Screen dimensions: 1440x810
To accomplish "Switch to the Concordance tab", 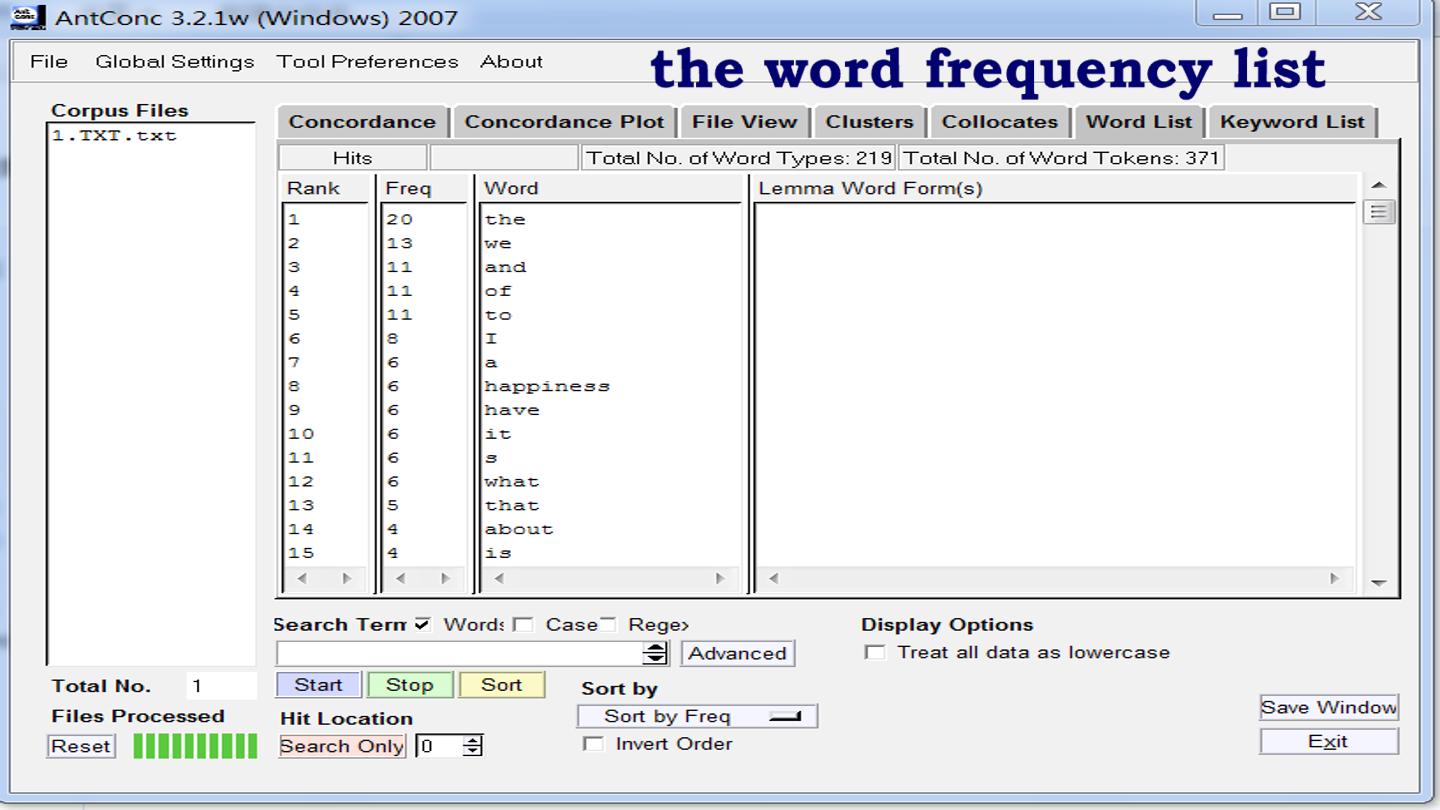I will point(362,122).
